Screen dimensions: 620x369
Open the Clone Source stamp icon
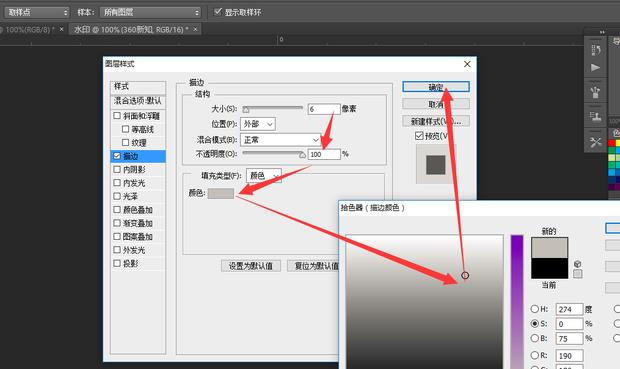coord(595,116)
